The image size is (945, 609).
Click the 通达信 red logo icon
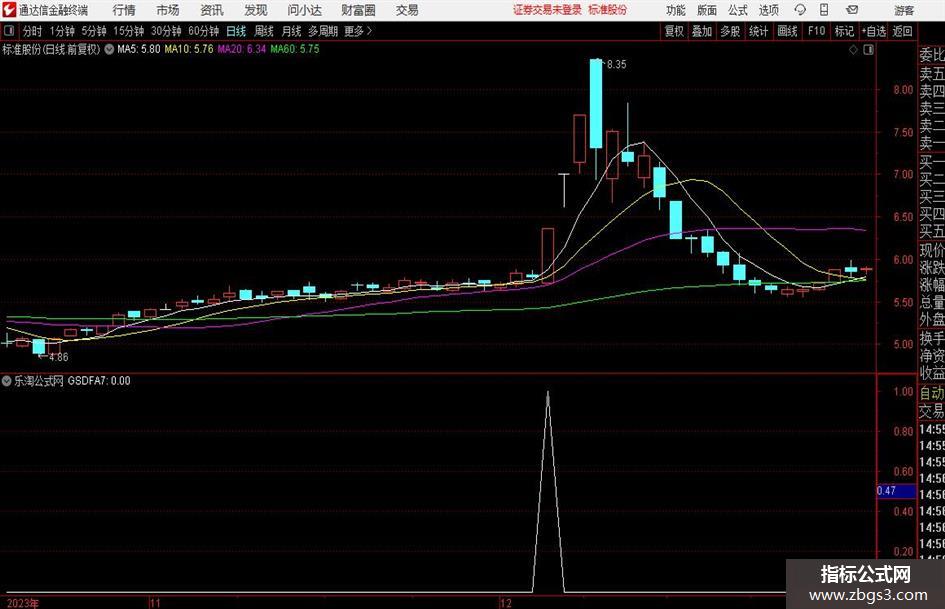coord(10,10)
